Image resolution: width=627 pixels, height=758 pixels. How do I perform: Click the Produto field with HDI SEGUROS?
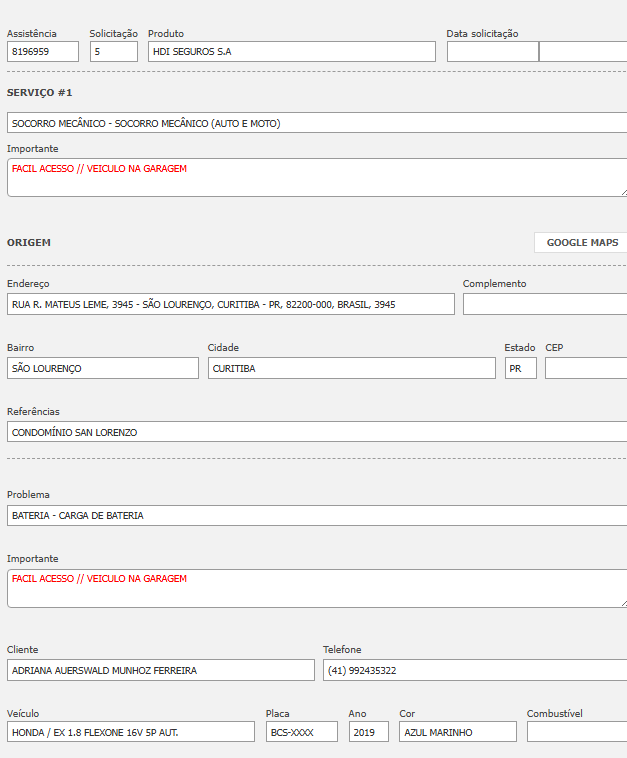click(x=291, y=52)
